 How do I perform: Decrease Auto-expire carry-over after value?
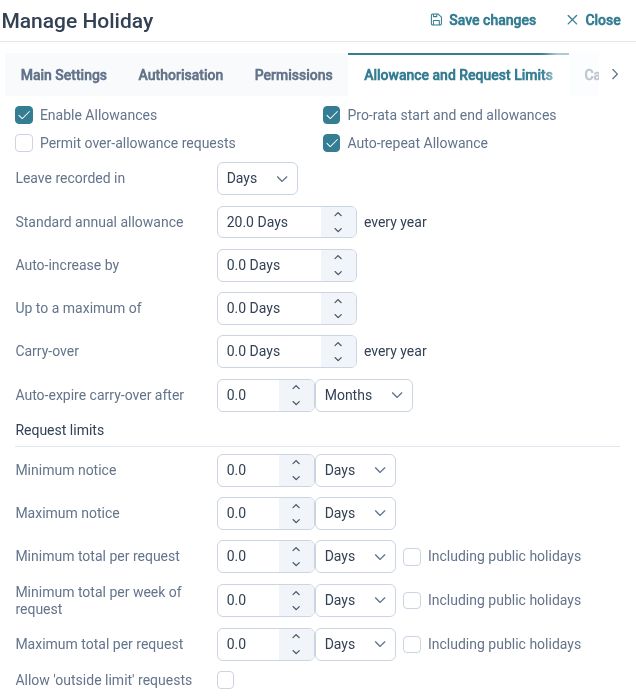[x=296, y=403]
